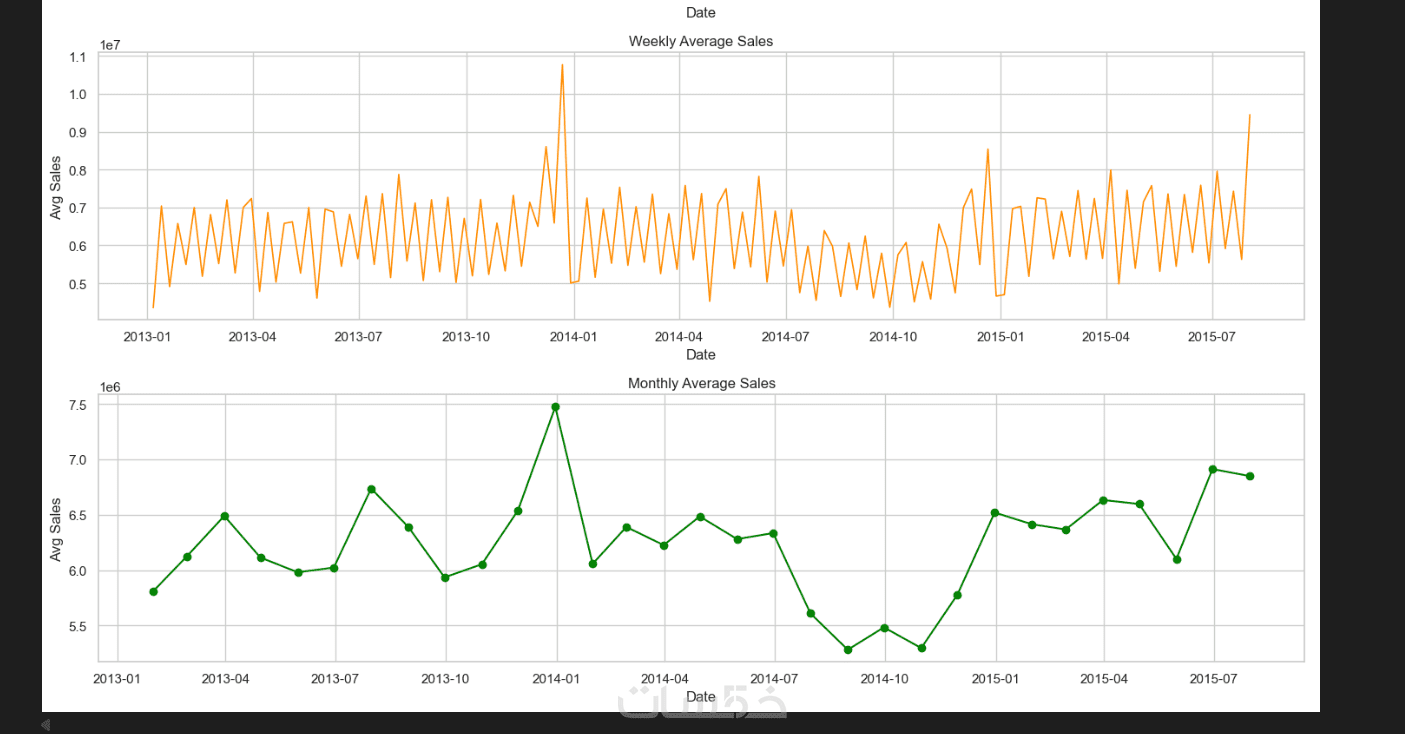Image resolution: width=1405 pixels, height=734 pixels.
Task: Click the Date label at the very top
Action: tap(700, 12)
